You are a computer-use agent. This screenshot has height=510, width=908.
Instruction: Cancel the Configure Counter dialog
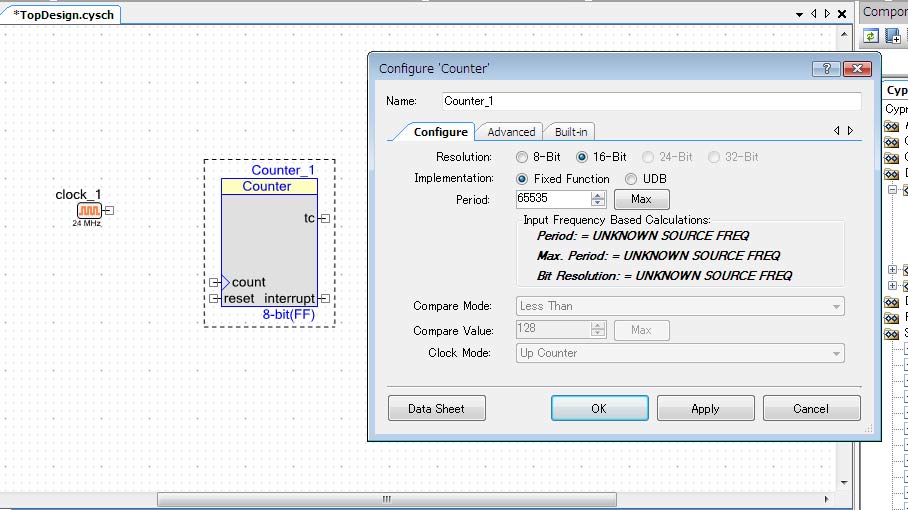[811, 409]
